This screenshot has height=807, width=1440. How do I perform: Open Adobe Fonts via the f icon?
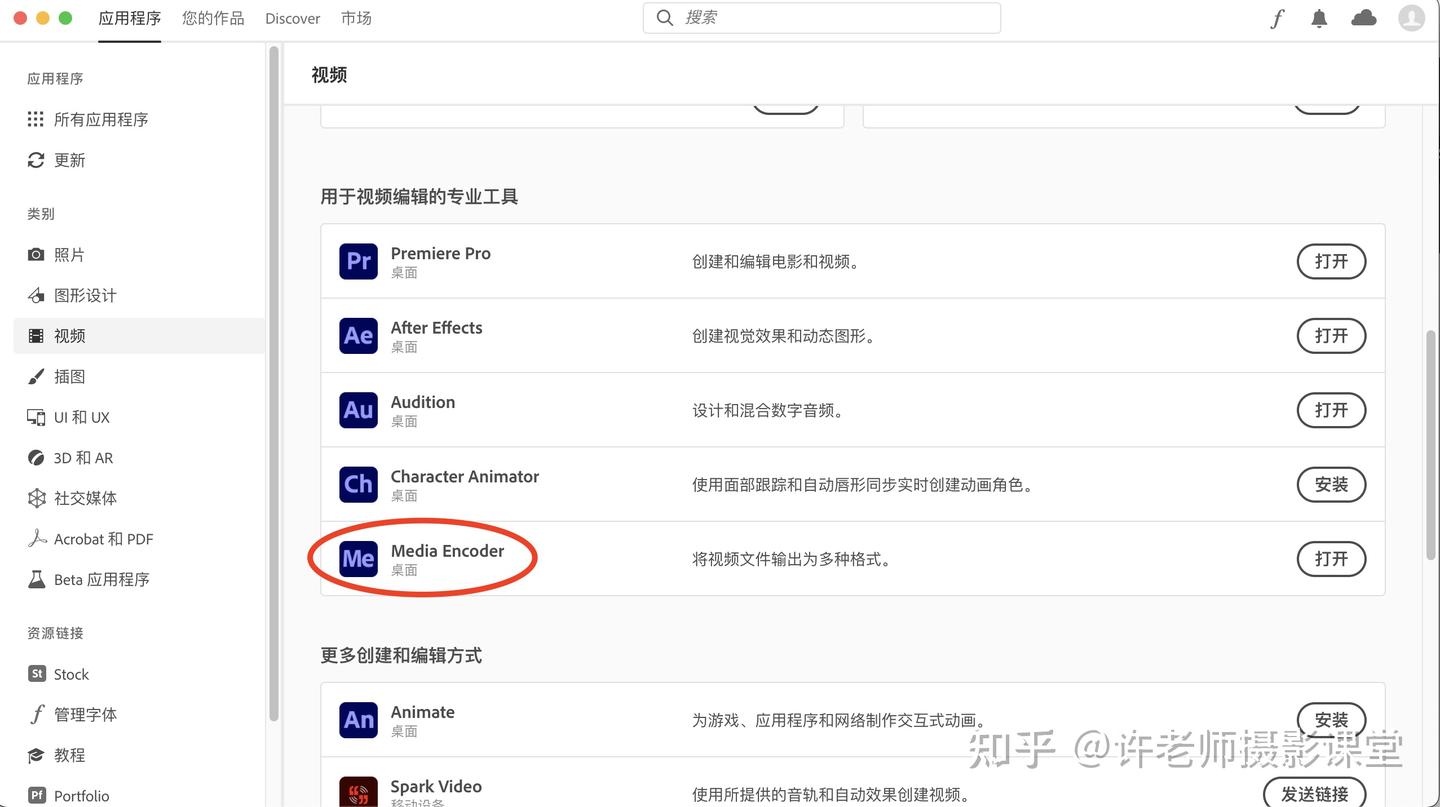click(x=1277, y=17)
